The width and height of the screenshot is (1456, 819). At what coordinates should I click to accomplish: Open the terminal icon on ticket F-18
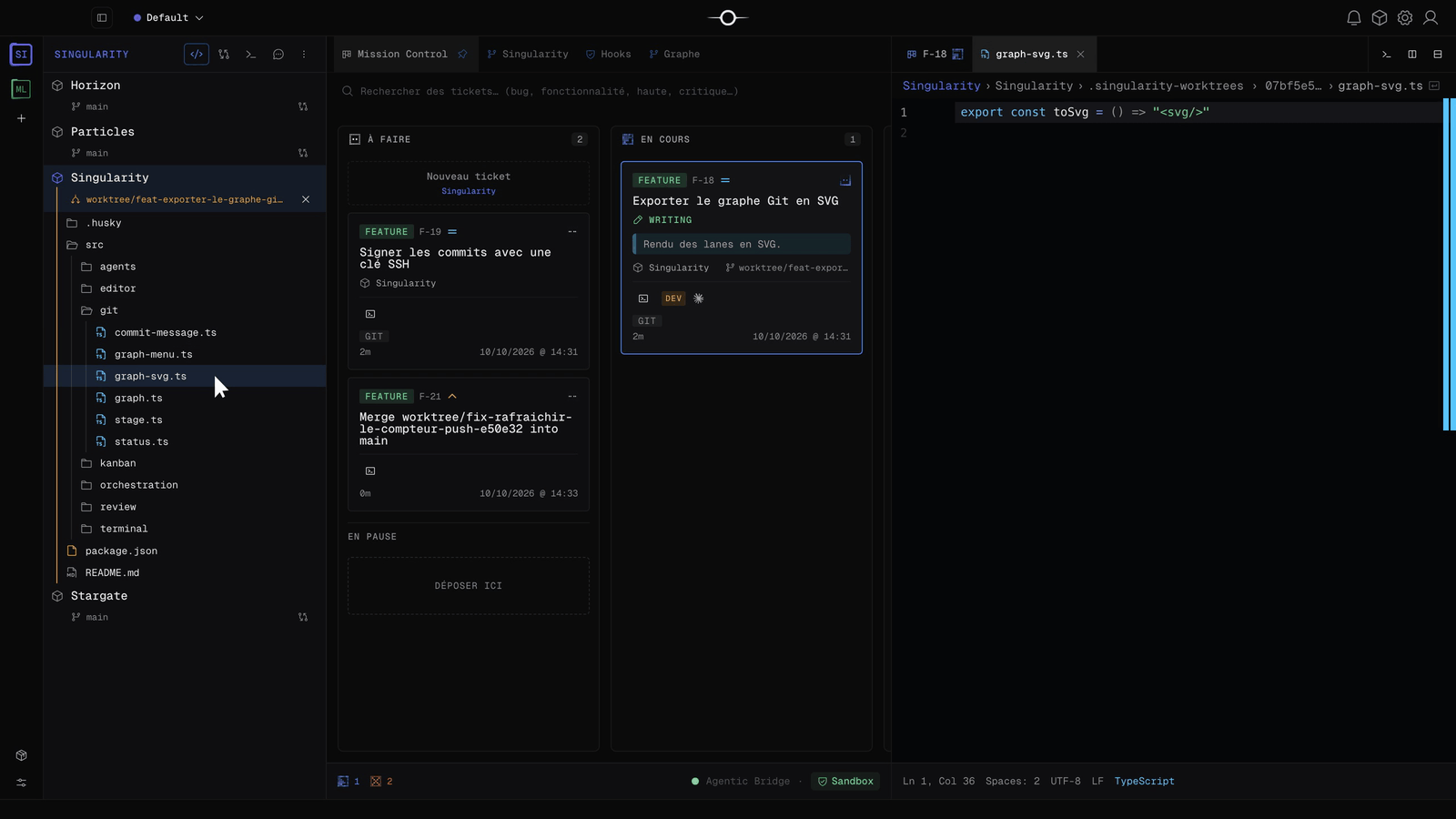coord(643,298)
